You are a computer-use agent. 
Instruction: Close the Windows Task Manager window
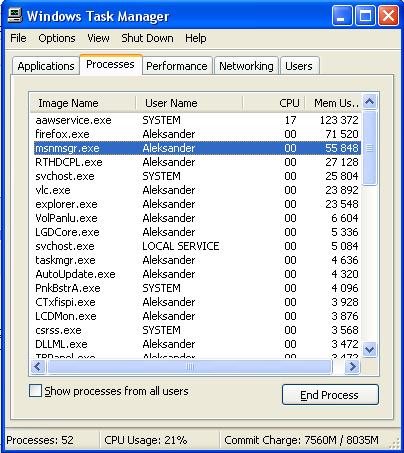[388, 16]
